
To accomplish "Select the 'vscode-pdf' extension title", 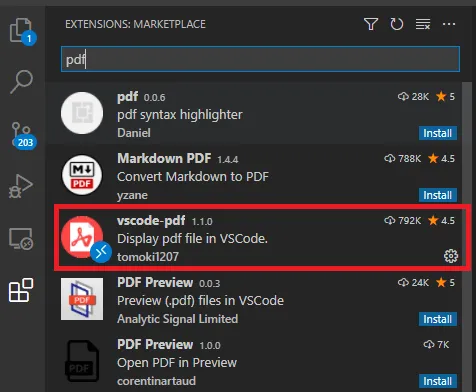I will [x=151, y=221].
